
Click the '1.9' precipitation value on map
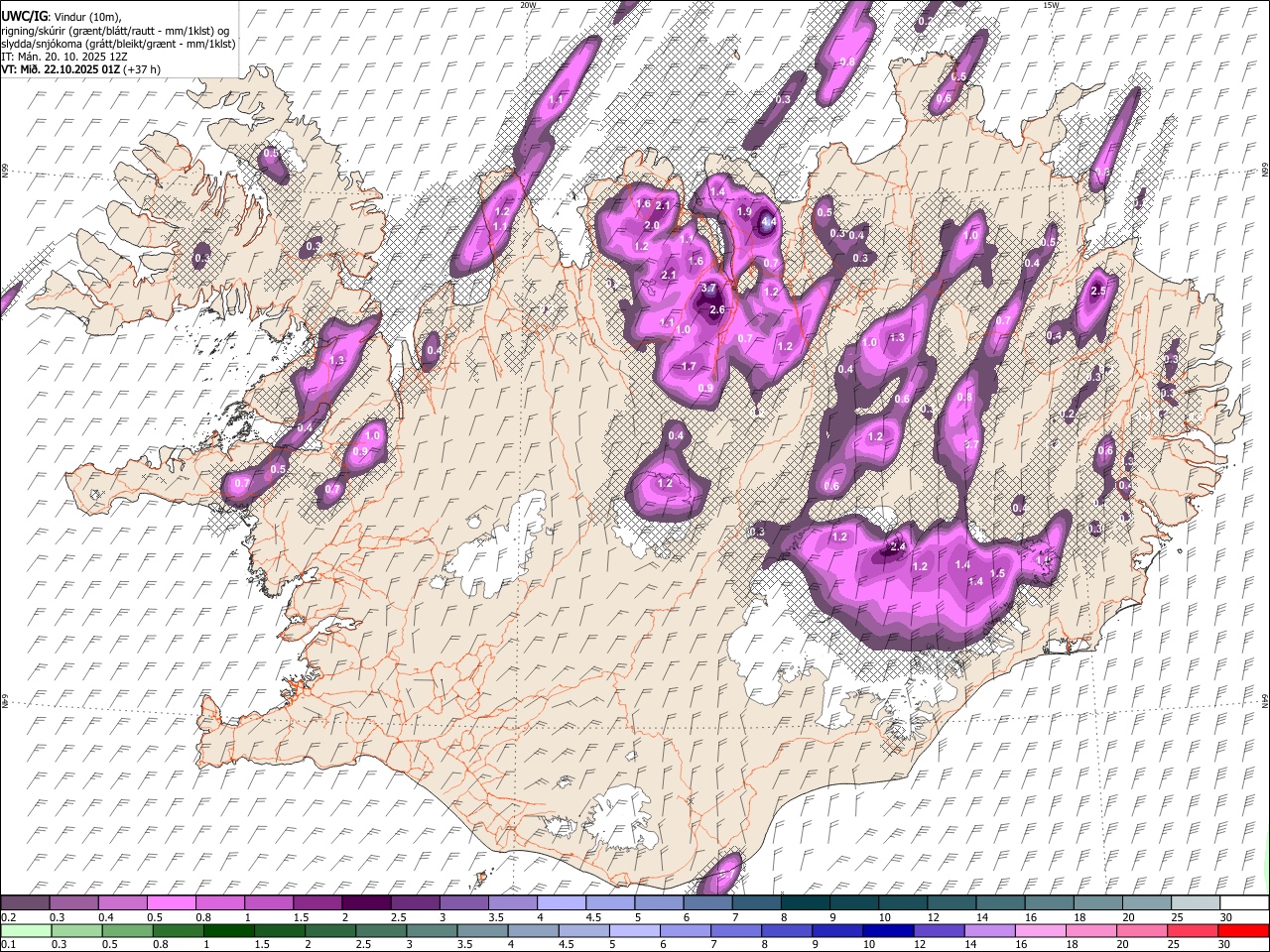(744, 211)
